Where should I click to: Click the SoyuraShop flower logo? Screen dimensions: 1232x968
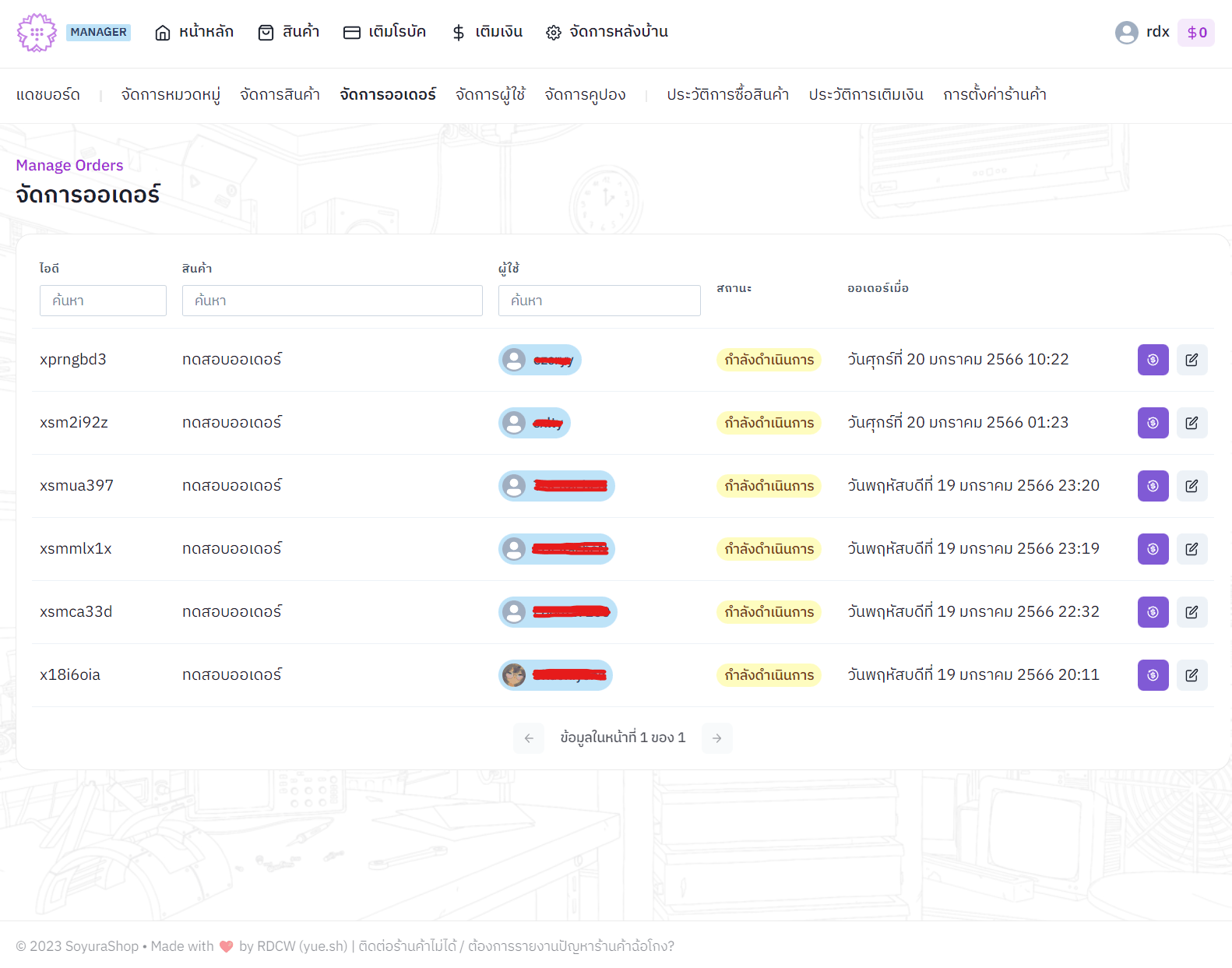click(37, 33)
